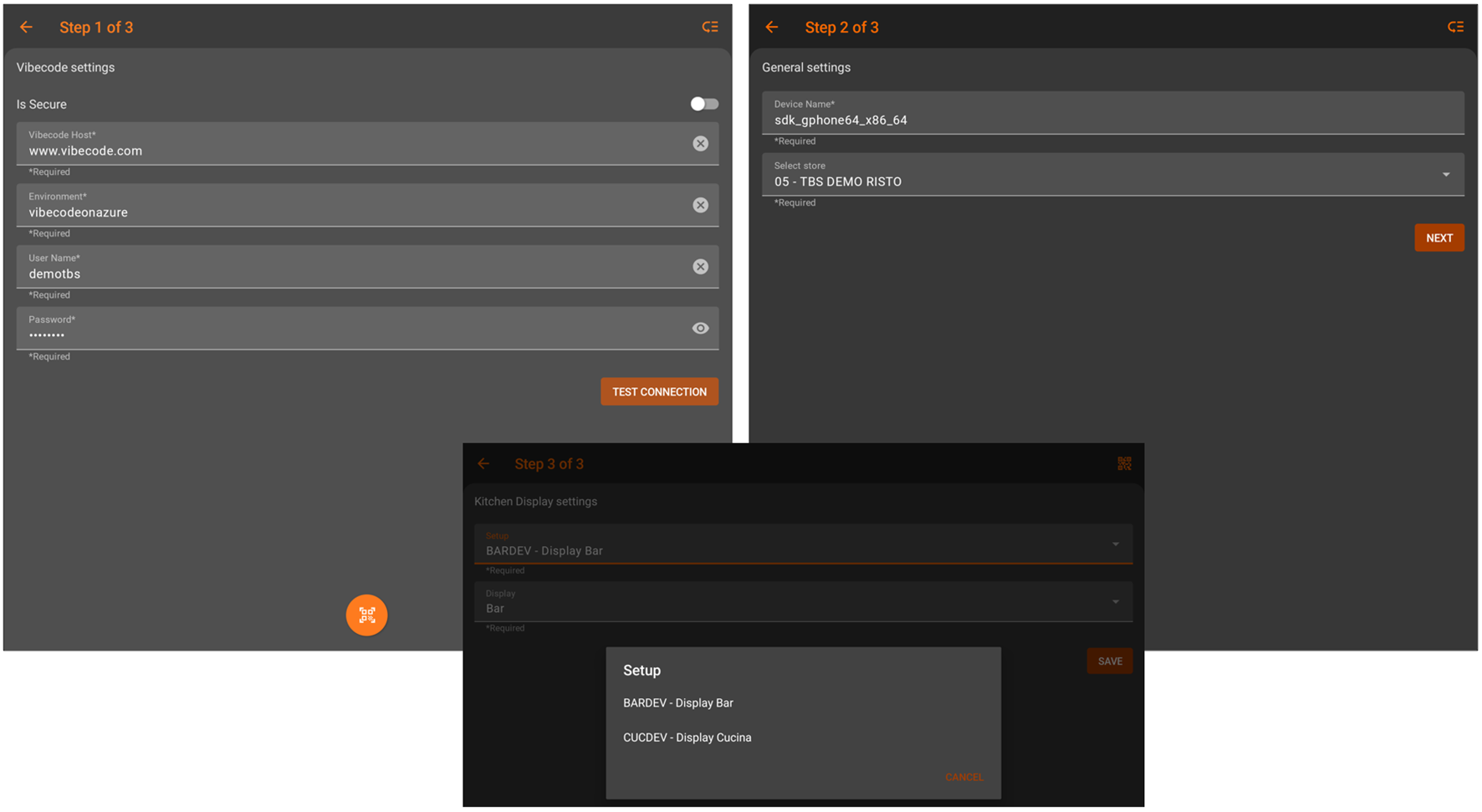Expand the Select store dropdown
The height and width of the screenshot is (812, 1482).
click(x=1112, y=175)
